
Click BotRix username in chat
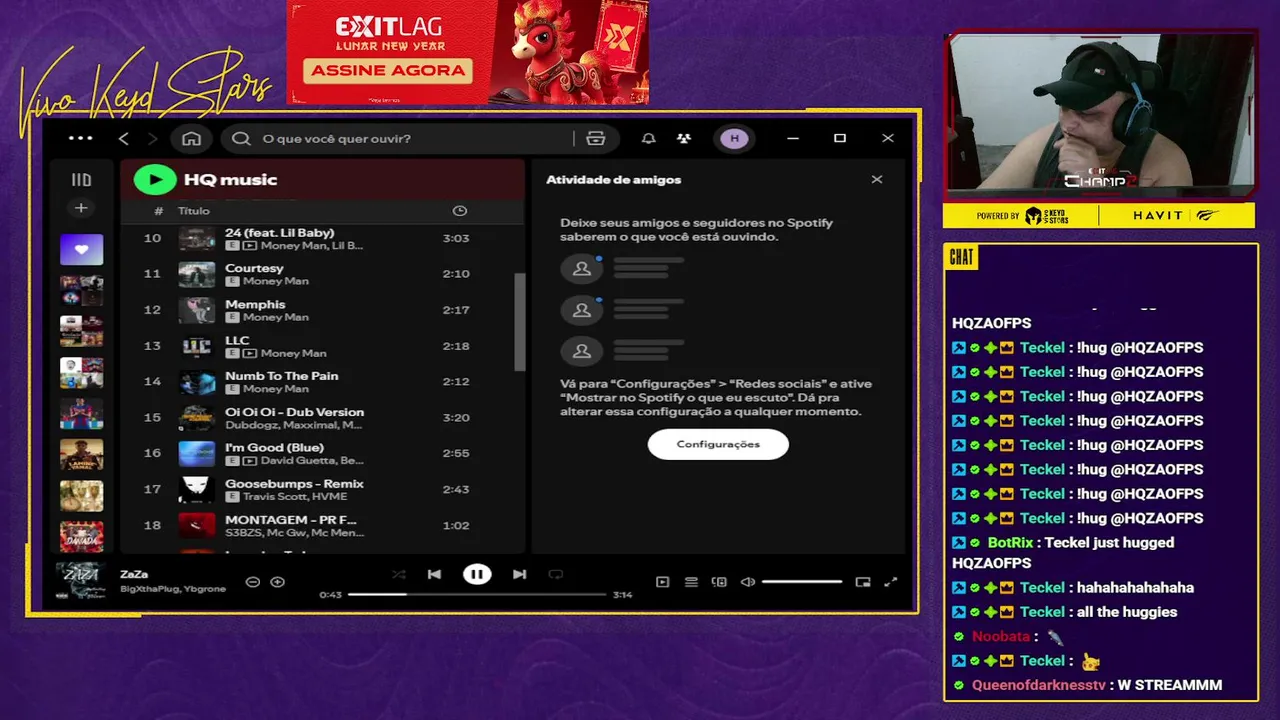pyautogui.click(x=1010, y=543)
